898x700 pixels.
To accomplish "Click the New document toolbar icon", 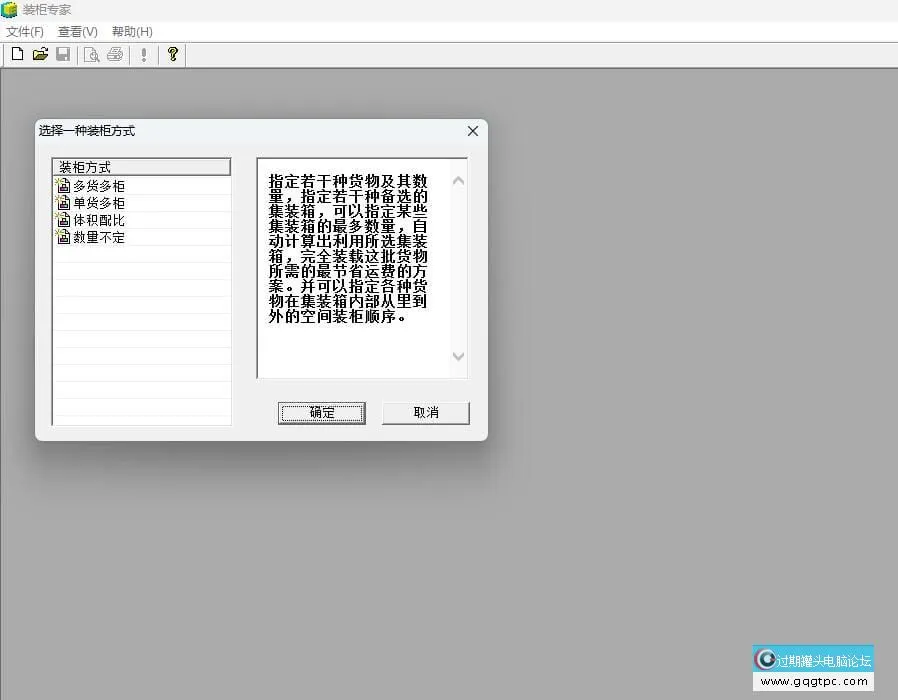I will tap(17, 54).
